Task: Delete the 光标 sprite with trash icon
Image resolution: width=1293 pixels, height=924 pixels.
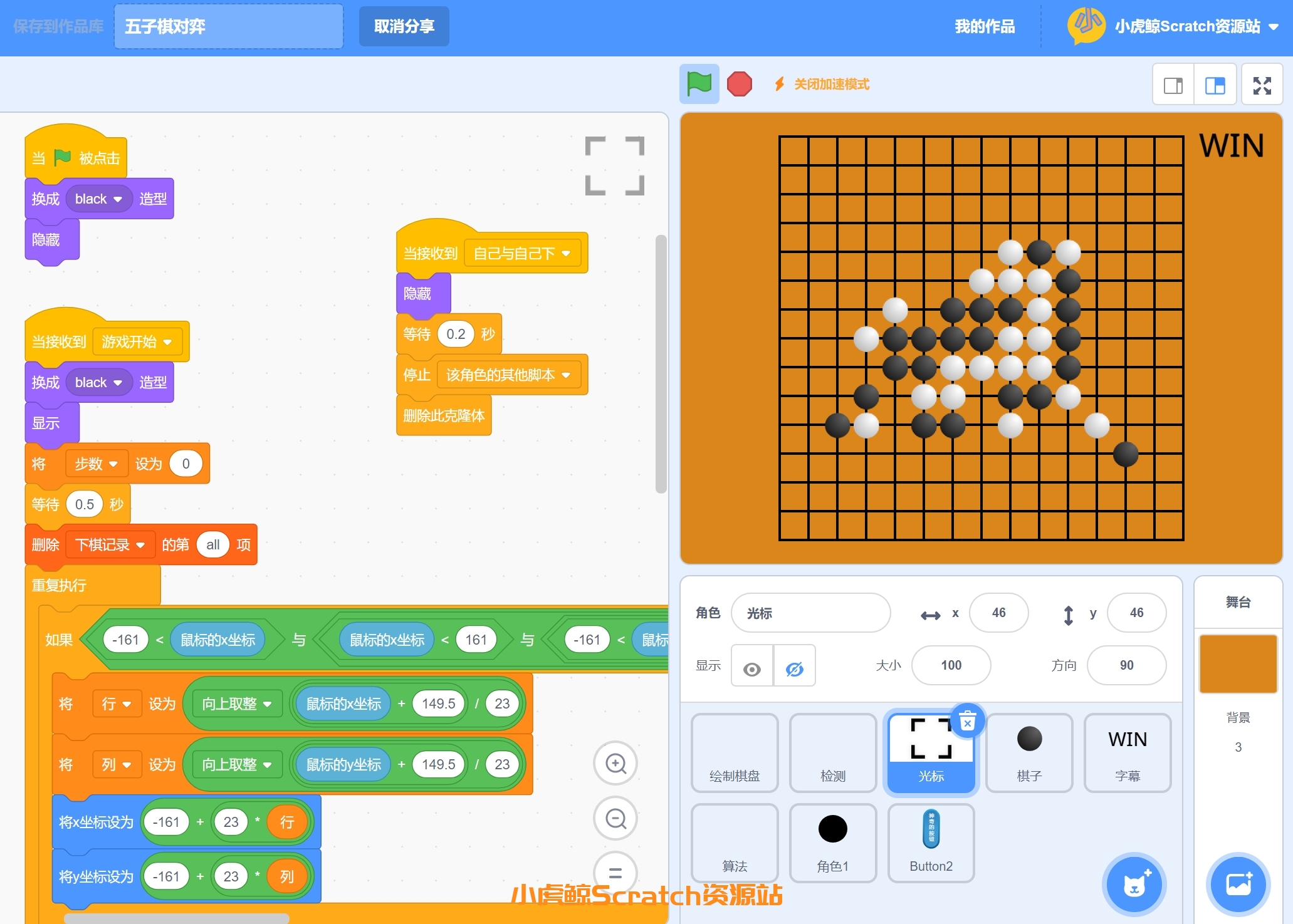Action: click(967, 720)
